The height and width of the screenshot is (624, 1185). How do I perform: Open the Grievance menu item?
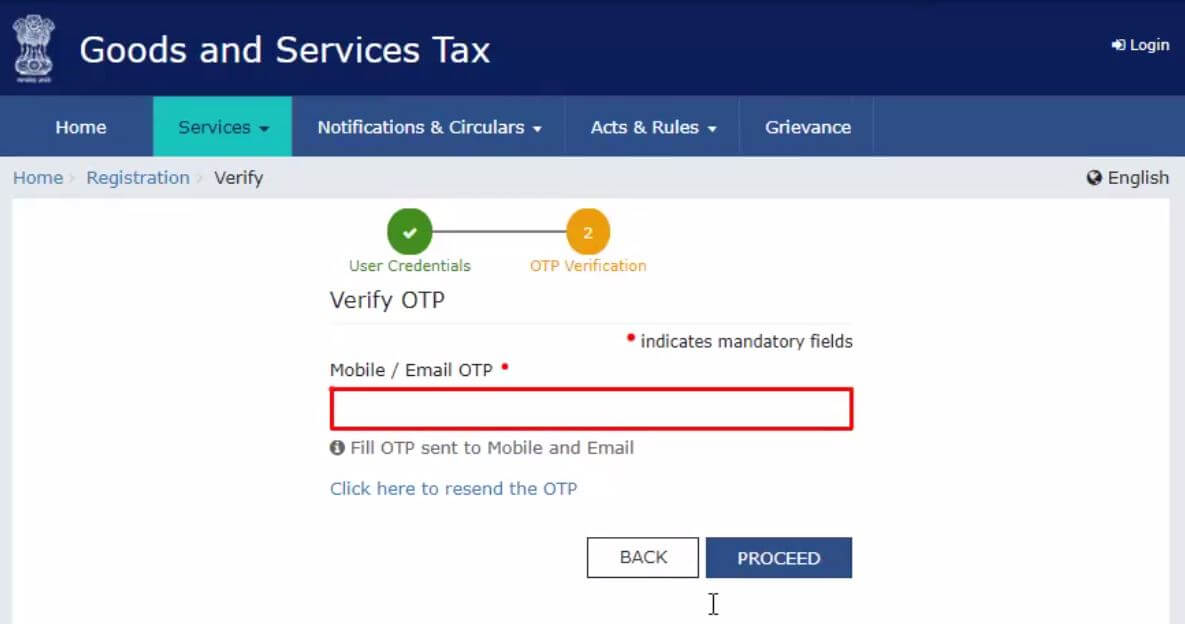pyautogui.click(x=807, y=127)
